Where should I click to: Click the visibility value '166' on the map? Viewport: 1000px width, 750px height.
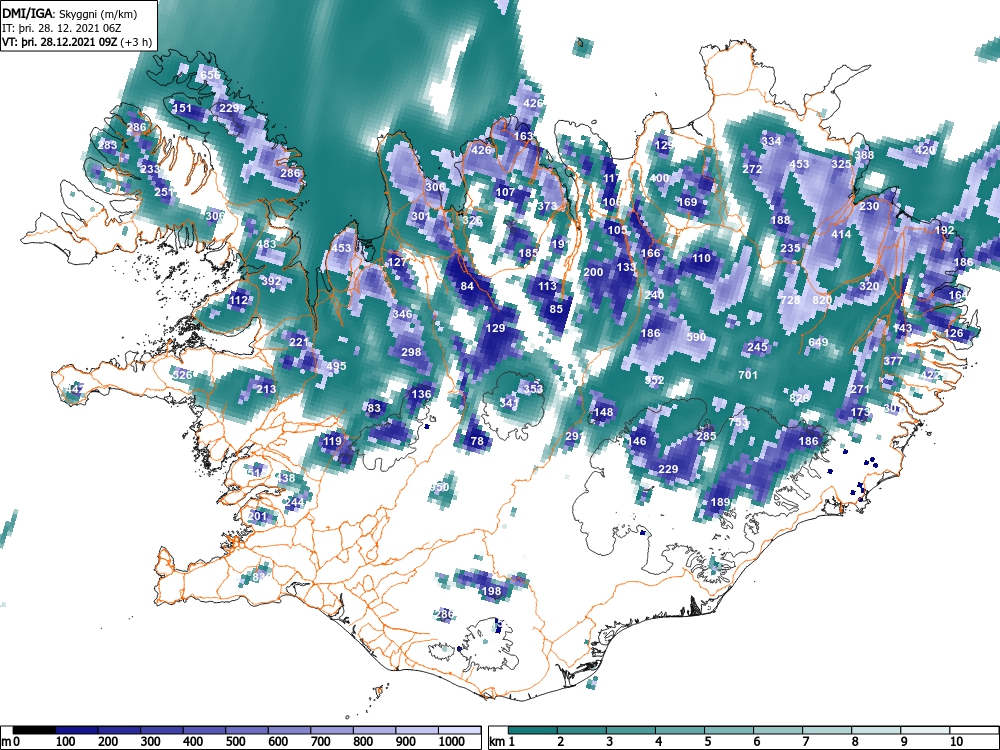[651, 253]
